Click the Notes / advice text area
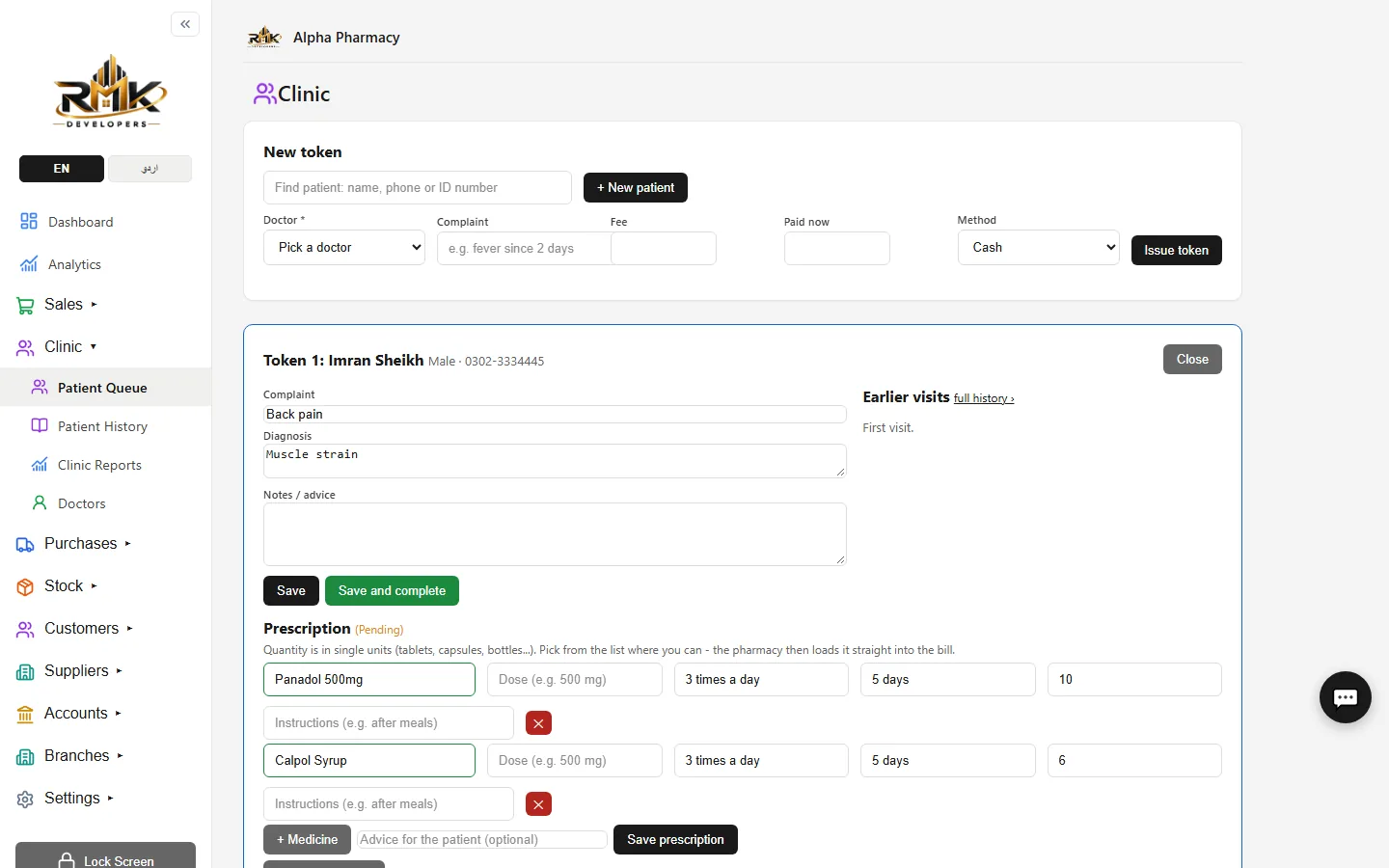1389x868 pixels. [555, 534]
